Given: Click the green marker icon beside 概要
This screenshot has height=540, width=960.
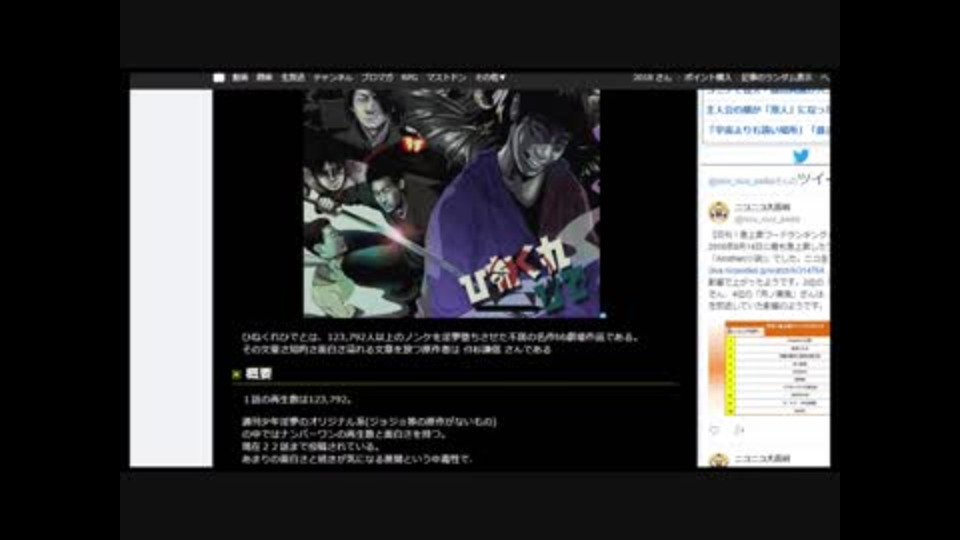Looking at the screenshot, I should click(x=236, y=374).
